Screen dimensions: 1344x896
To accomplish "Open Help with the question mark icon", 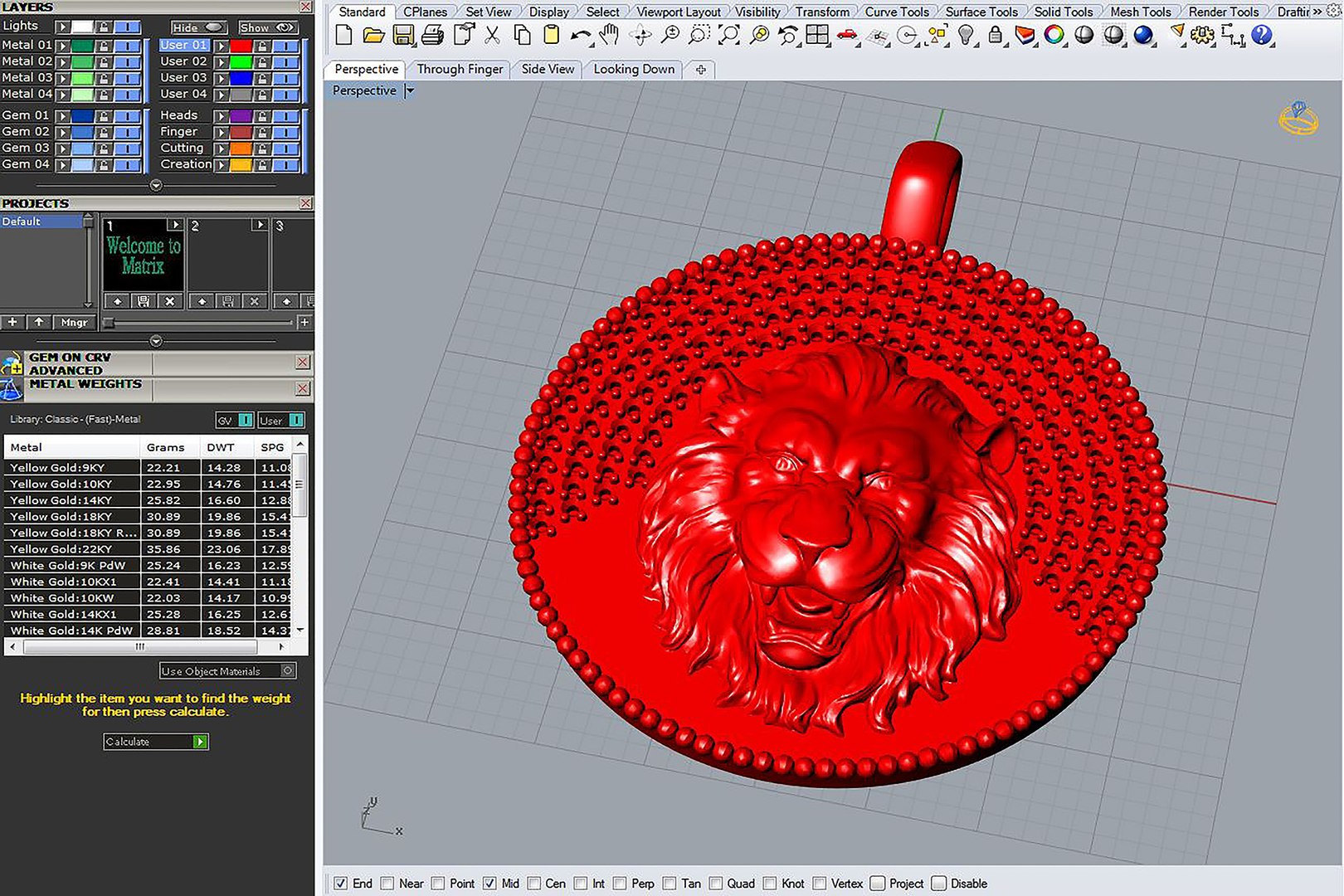I will point(1262,36).
